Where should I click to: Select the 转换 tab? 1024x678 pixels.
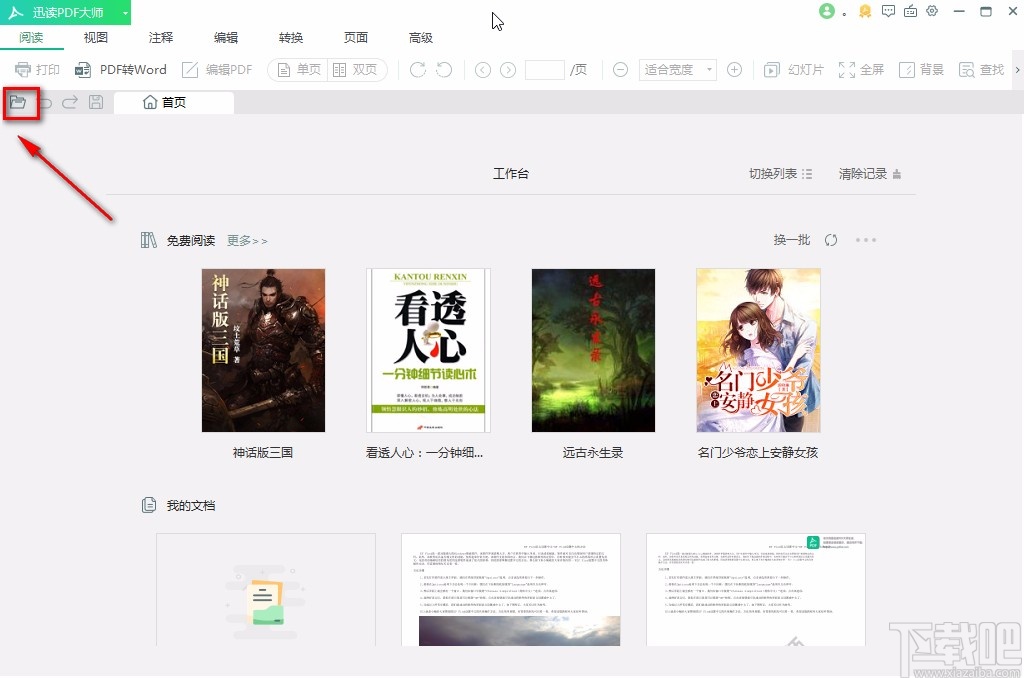click(291, 37)
